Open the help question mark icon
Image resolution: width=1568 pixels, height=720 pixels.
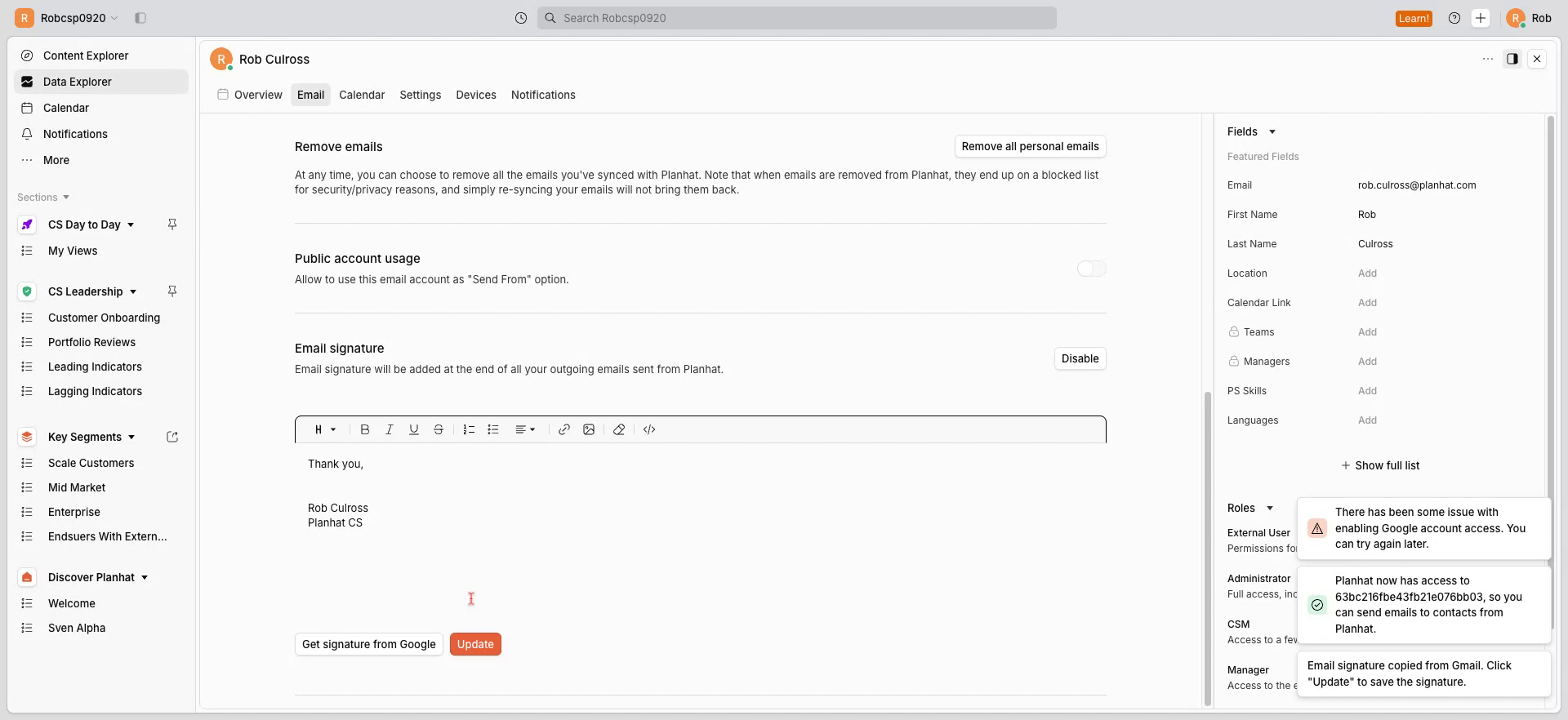pos(1454,18)
